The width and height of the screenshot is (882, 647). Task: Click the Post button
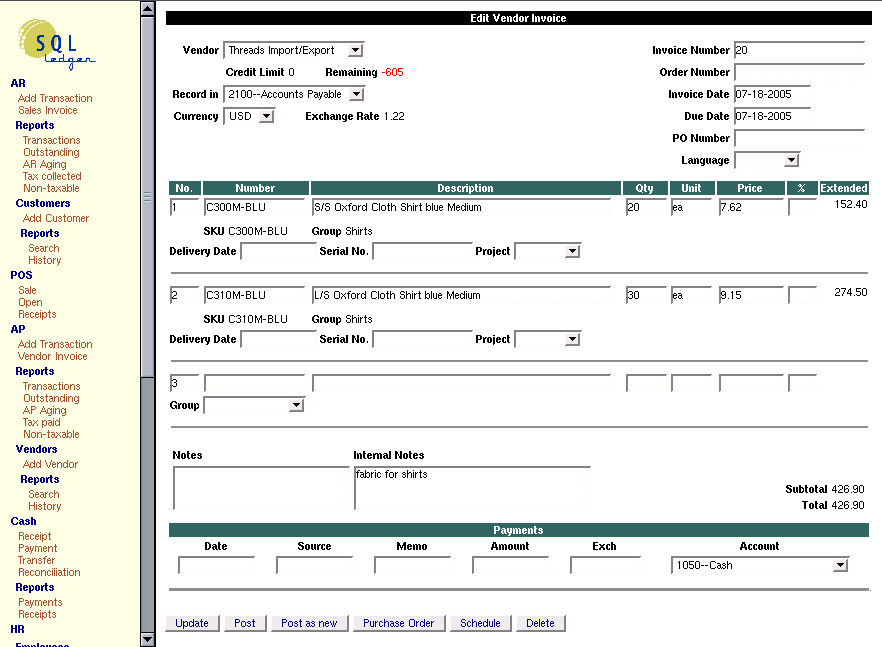click(245, 623)
